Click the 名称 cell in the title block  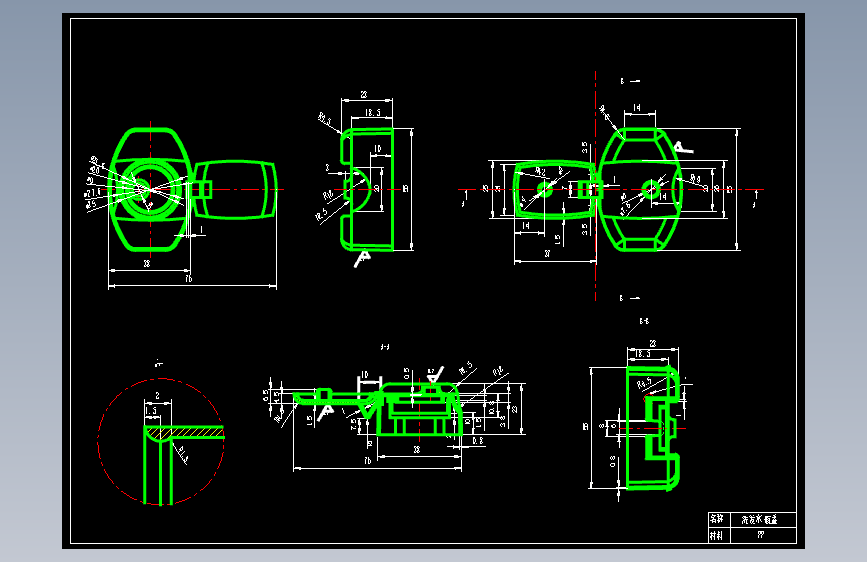(717, 519)
